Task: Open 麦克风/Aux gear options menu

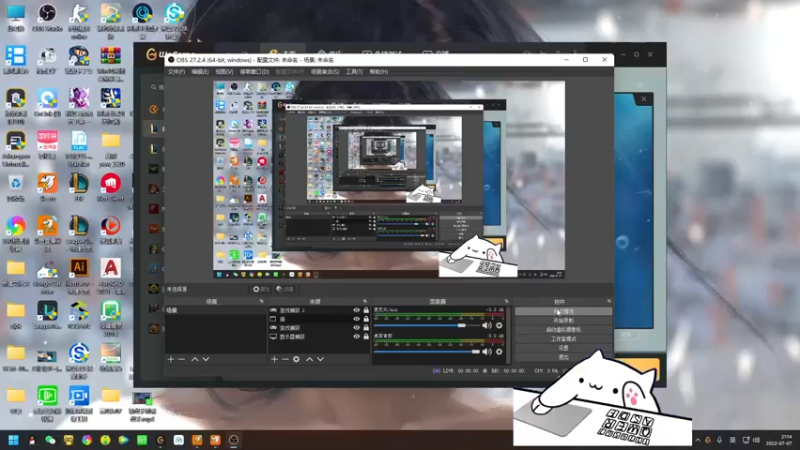Action: pyautogui.click(x=499, y=325)
